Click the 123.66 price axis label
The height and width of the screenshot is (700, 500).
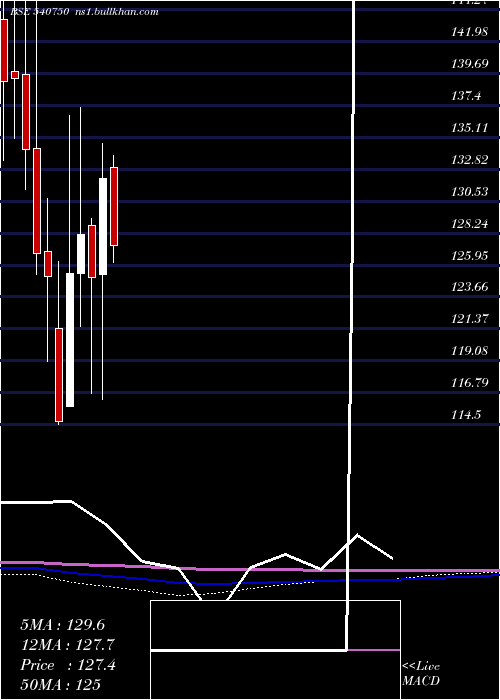pyautogui.click(x=469, y=287)
